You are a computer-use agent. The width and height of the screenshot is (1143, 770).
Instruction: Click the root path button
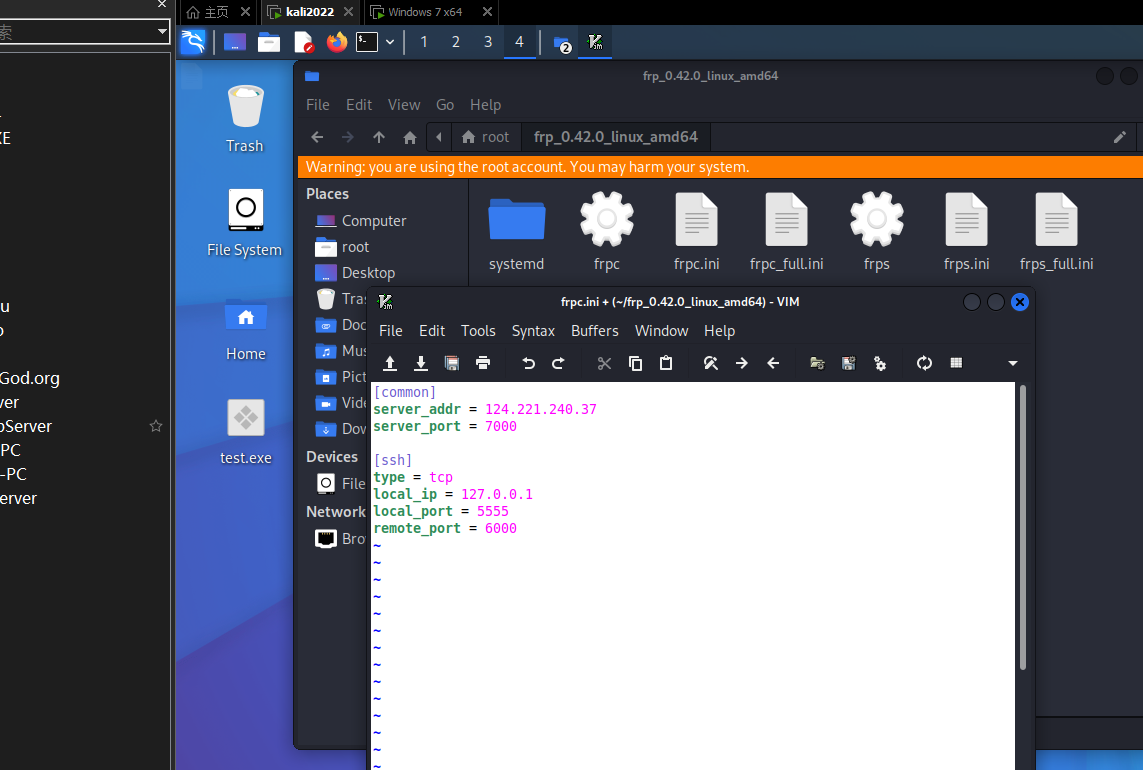[x=485, y=137]
